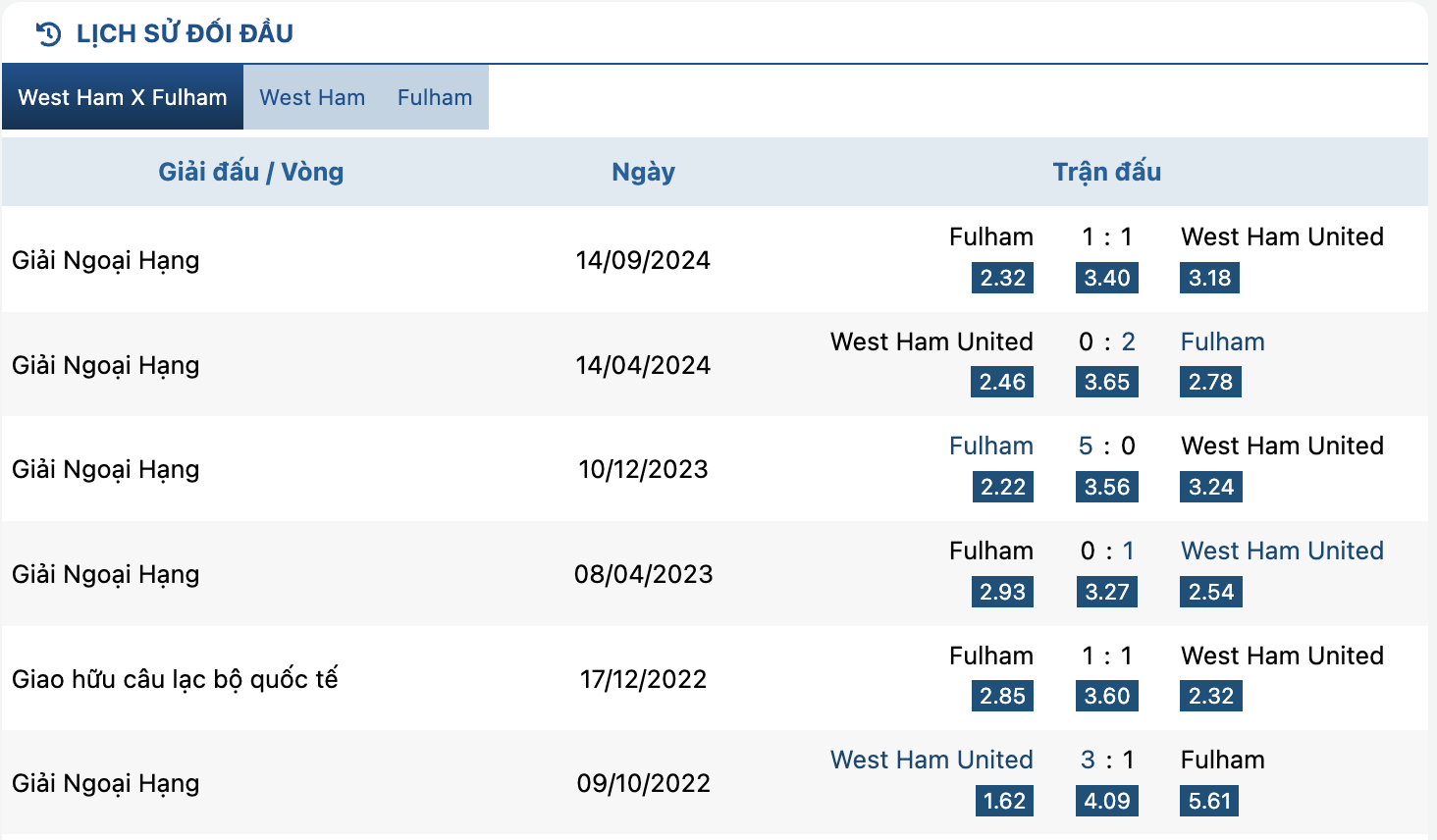1437x840 pixels.
Task: Click the date 14/09/2024
Action: click(x=643, y=260)
